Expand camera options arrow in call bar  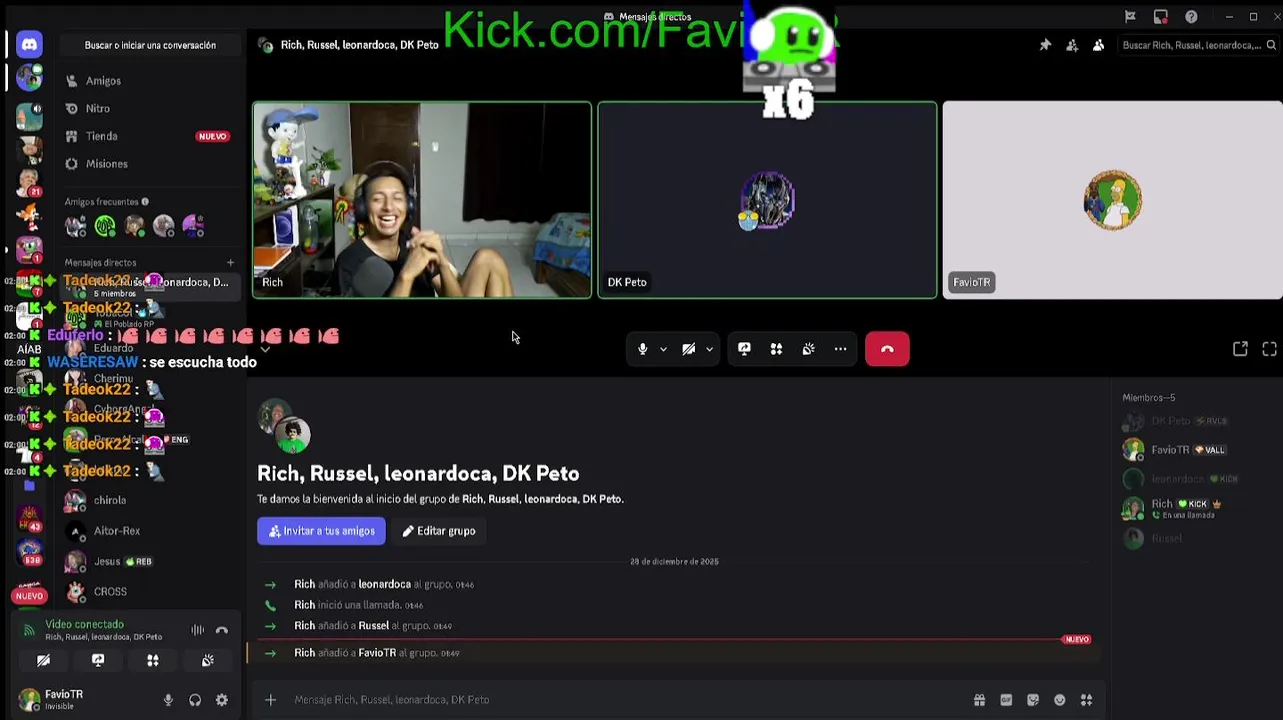pos(709,349)
